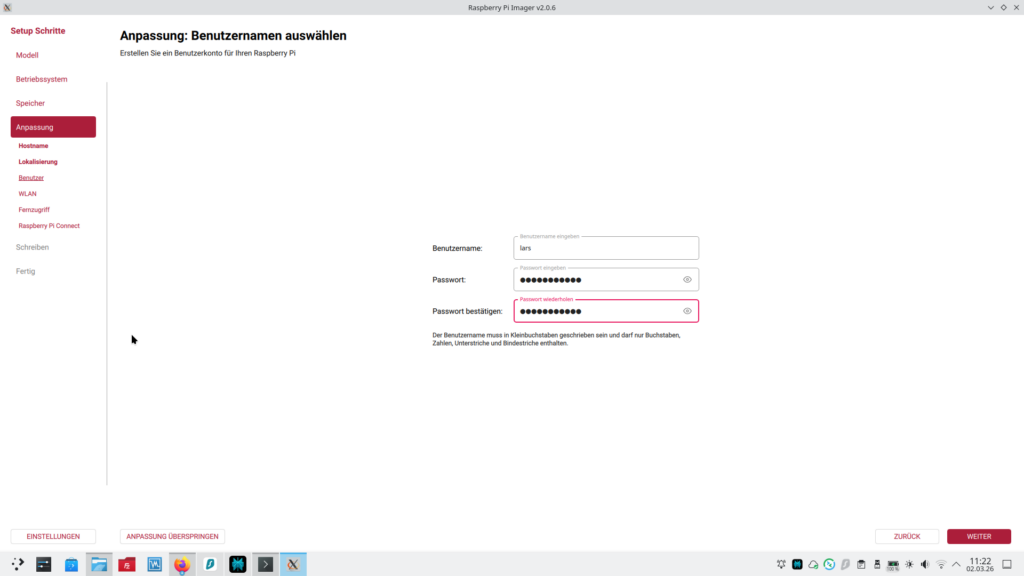Open the Wi-Fi network tray icon

point(940,564)
